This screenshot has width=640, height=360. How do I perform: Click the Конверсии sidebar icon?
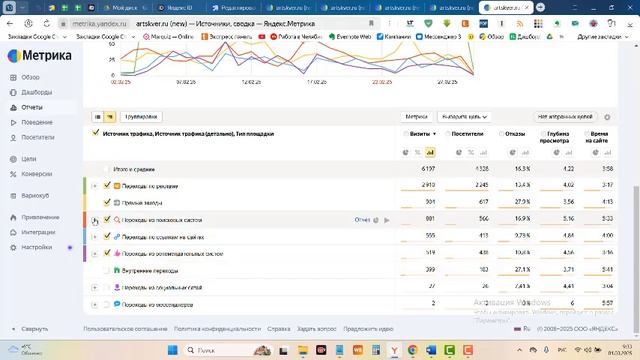[13, 174]
